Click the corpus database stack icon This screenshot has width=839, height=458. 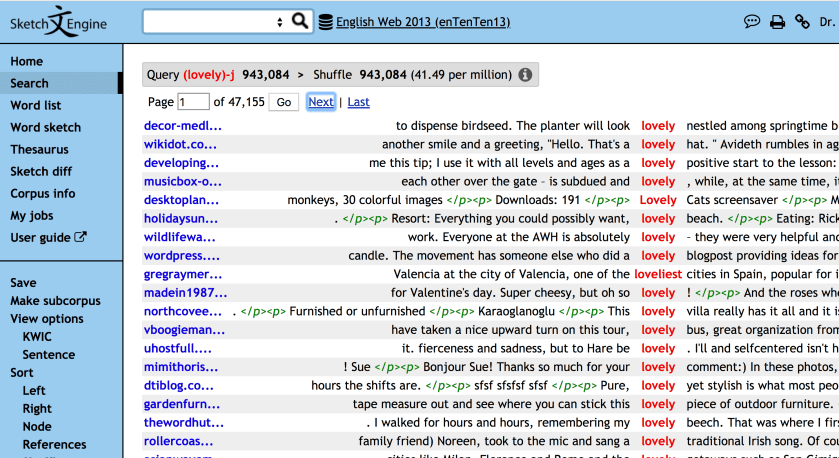click(325, 22)
